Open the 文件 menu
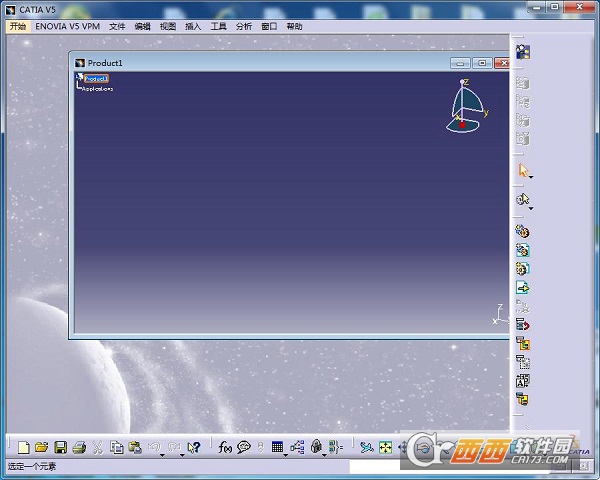Viewport: 600px width, 480px height. click(117, 26)
